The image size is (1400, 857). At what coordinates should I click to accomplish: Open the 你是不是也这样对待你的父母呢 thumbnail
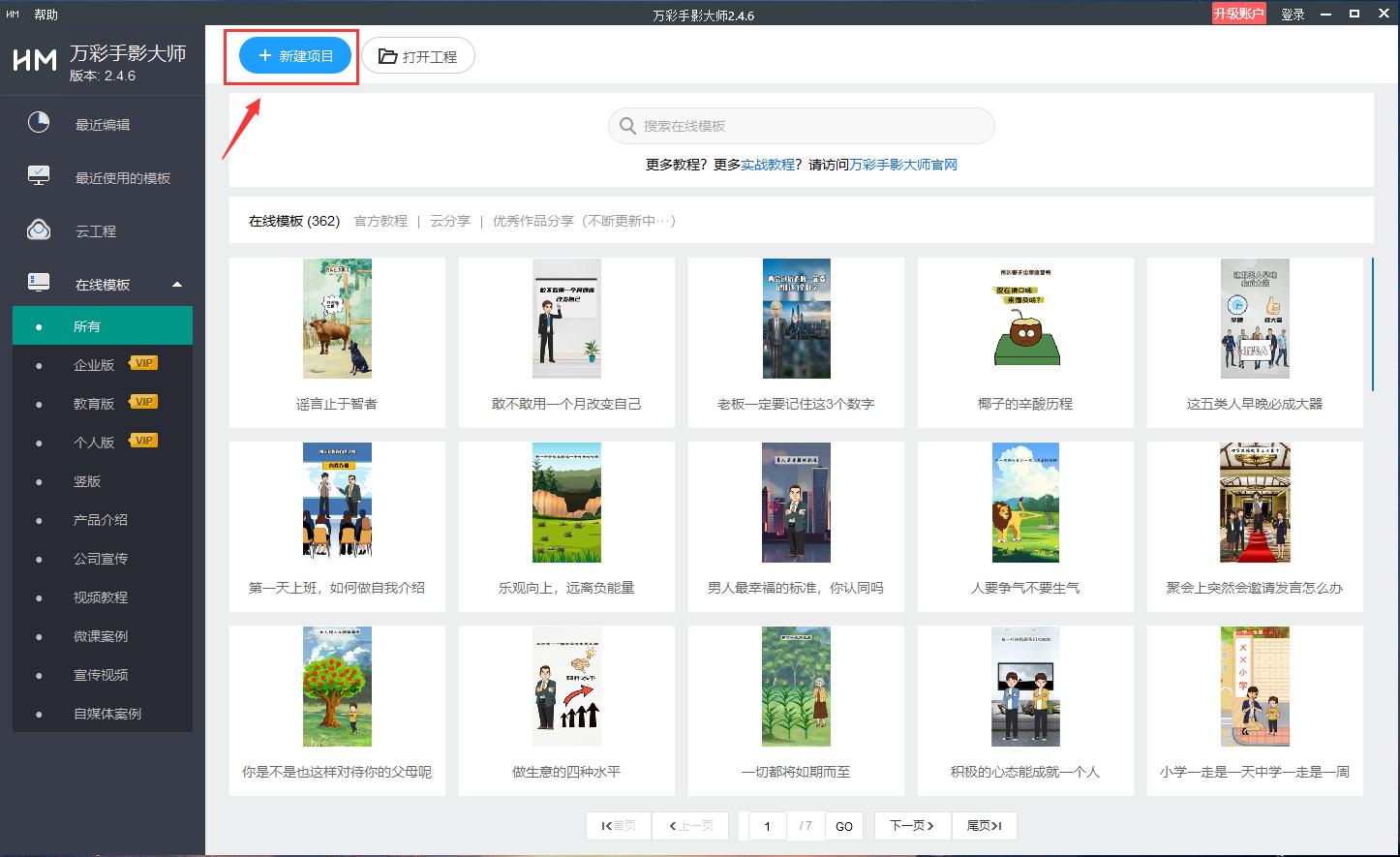(337, 687)
